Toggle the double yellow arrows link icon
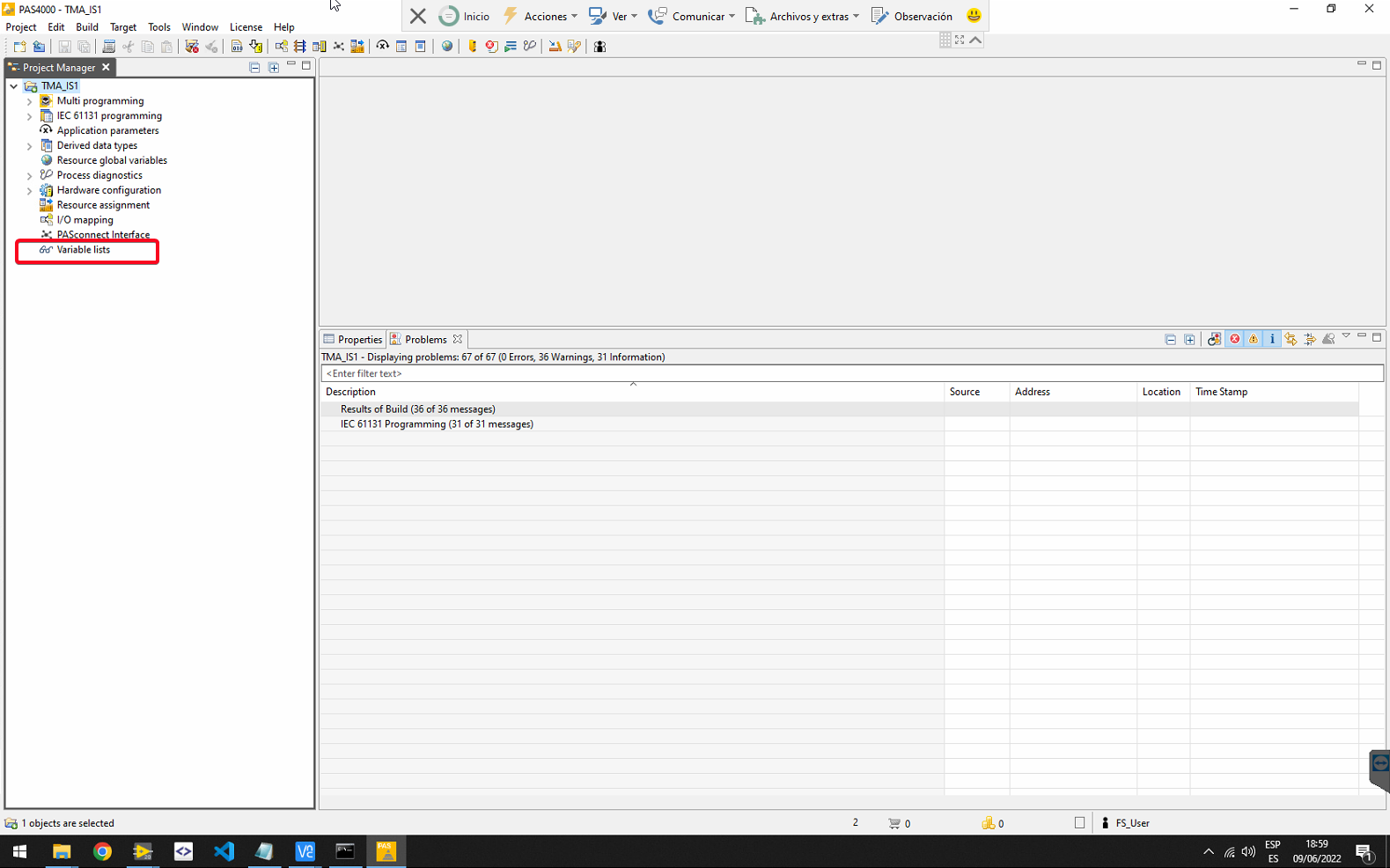The width and height of the screenshot is (1390, 868). point(1291,340)
